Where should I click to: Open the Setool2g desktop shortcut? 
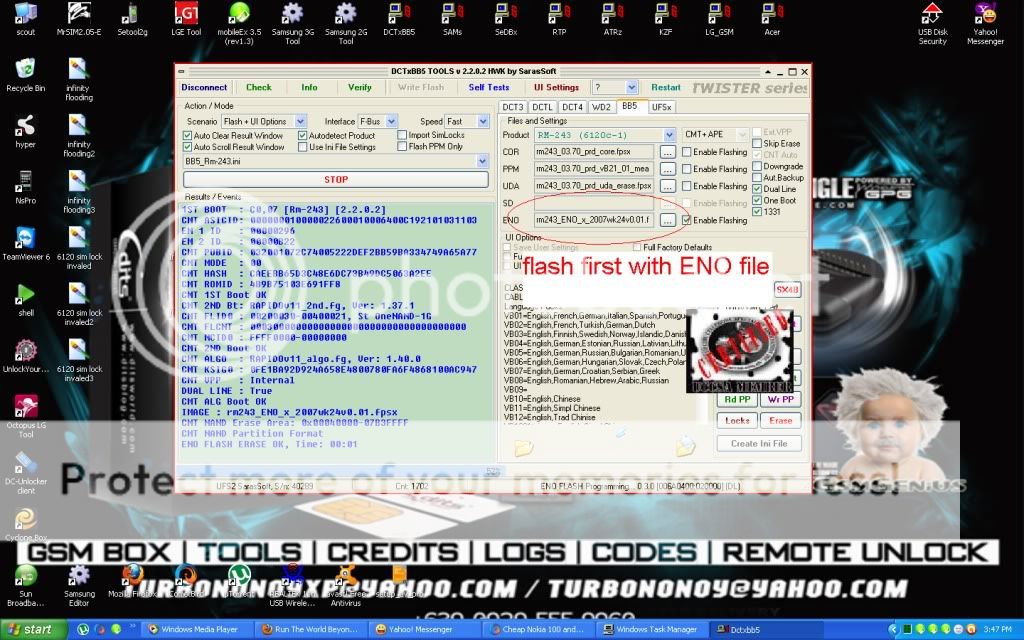[128, 15]
